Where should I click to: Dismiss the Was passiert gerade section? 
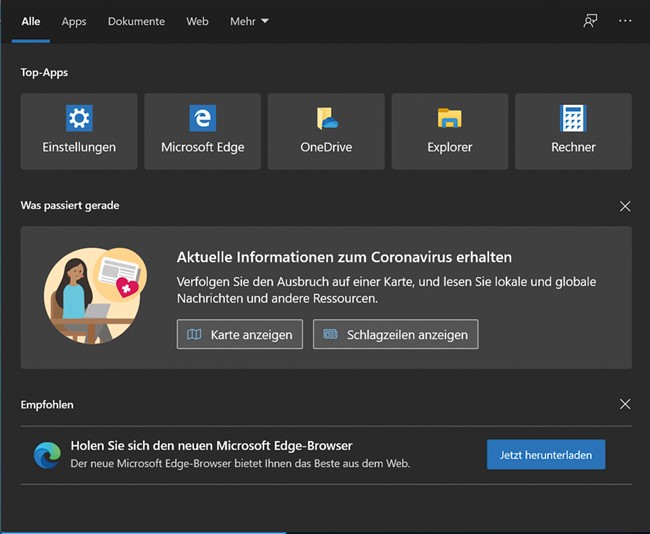point(625,206)
